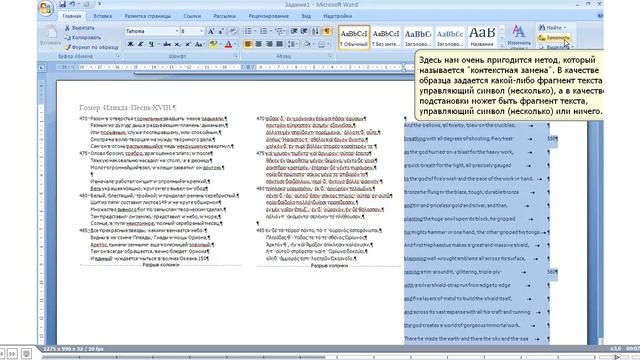Toggle show paragraph marks (¶)
The image size is (640, 360).
327,31
